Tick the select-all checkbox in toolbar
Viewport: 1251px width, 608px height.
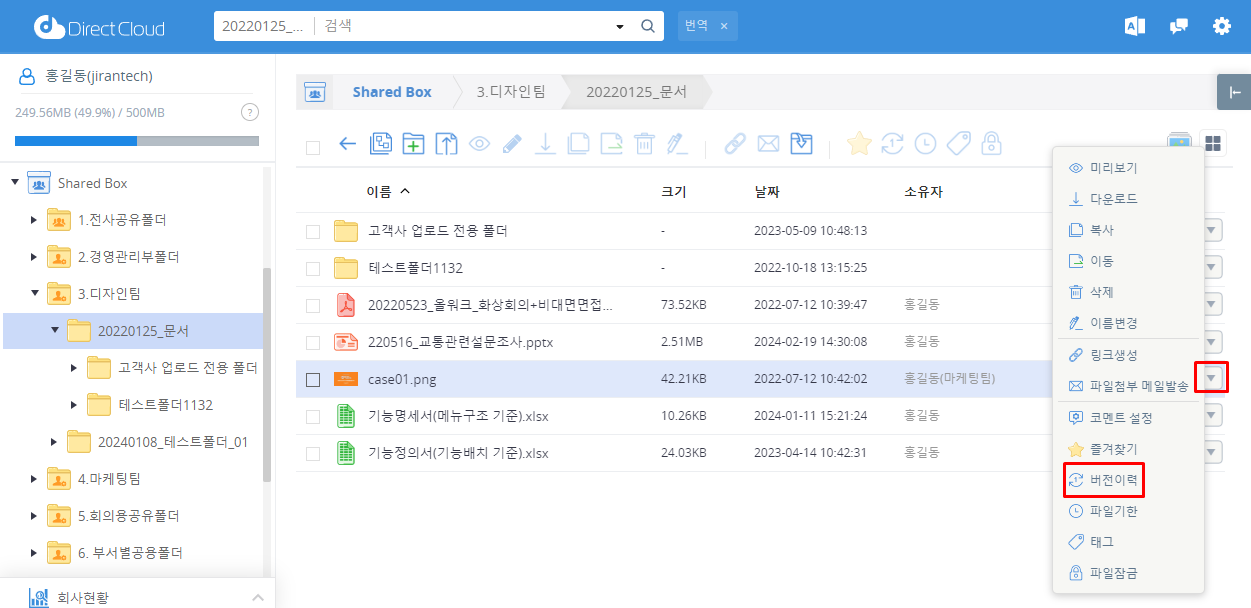click(313, 148)
